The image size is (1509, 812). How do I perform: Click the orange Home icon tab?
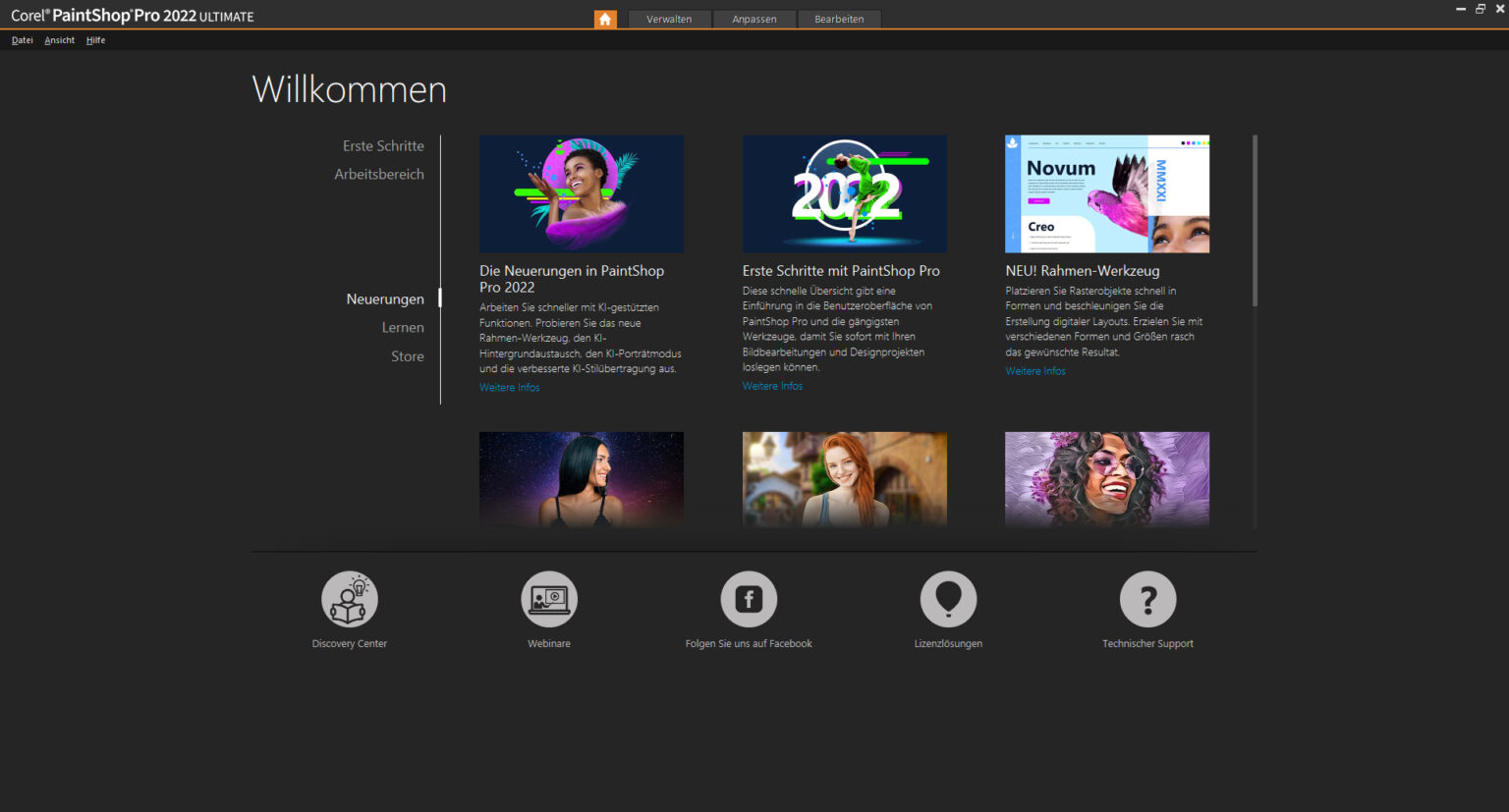pyautogui.click(x=605, y=20)
